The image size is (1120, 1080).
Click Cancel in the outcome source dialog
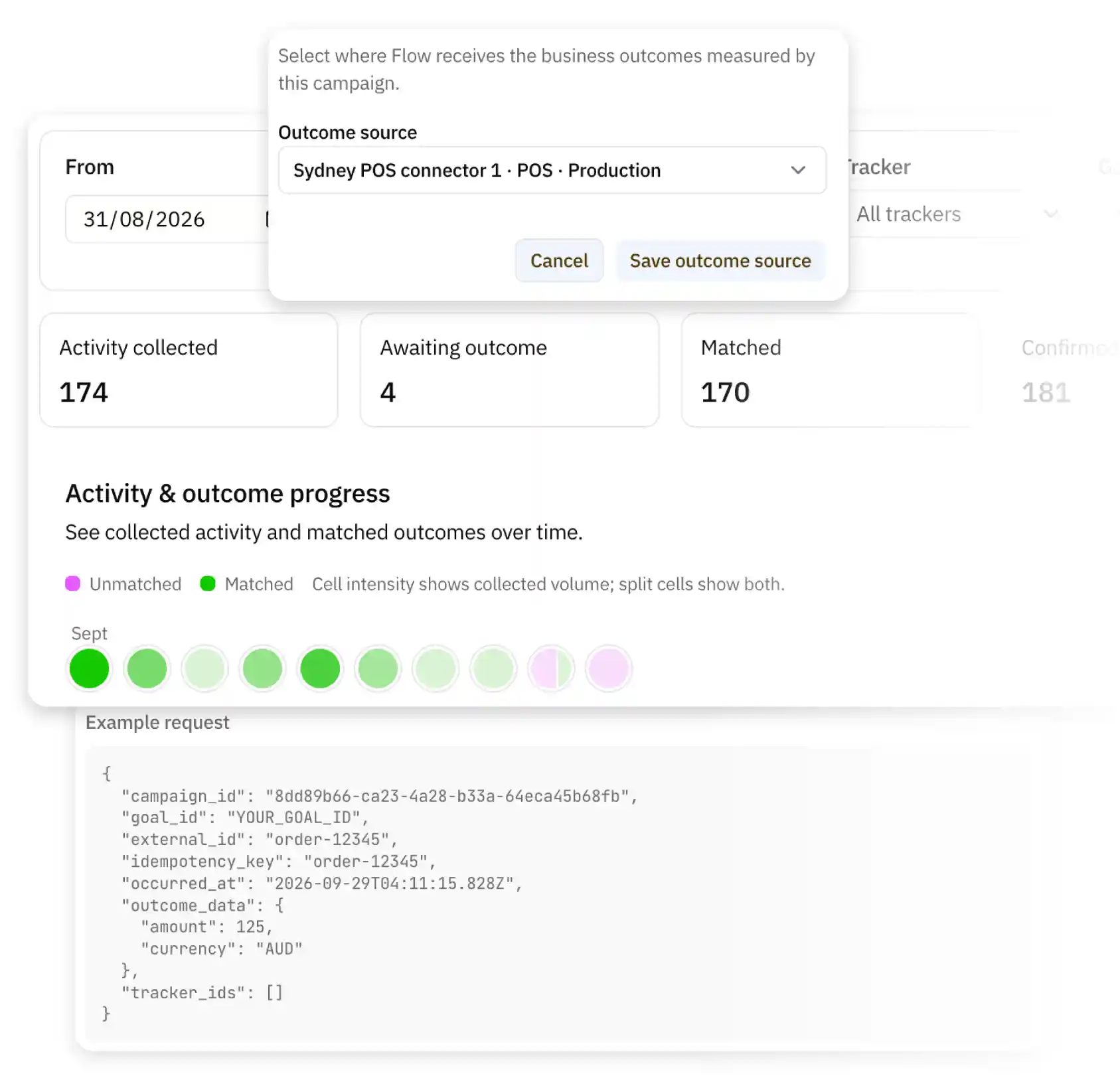point(559,261)
